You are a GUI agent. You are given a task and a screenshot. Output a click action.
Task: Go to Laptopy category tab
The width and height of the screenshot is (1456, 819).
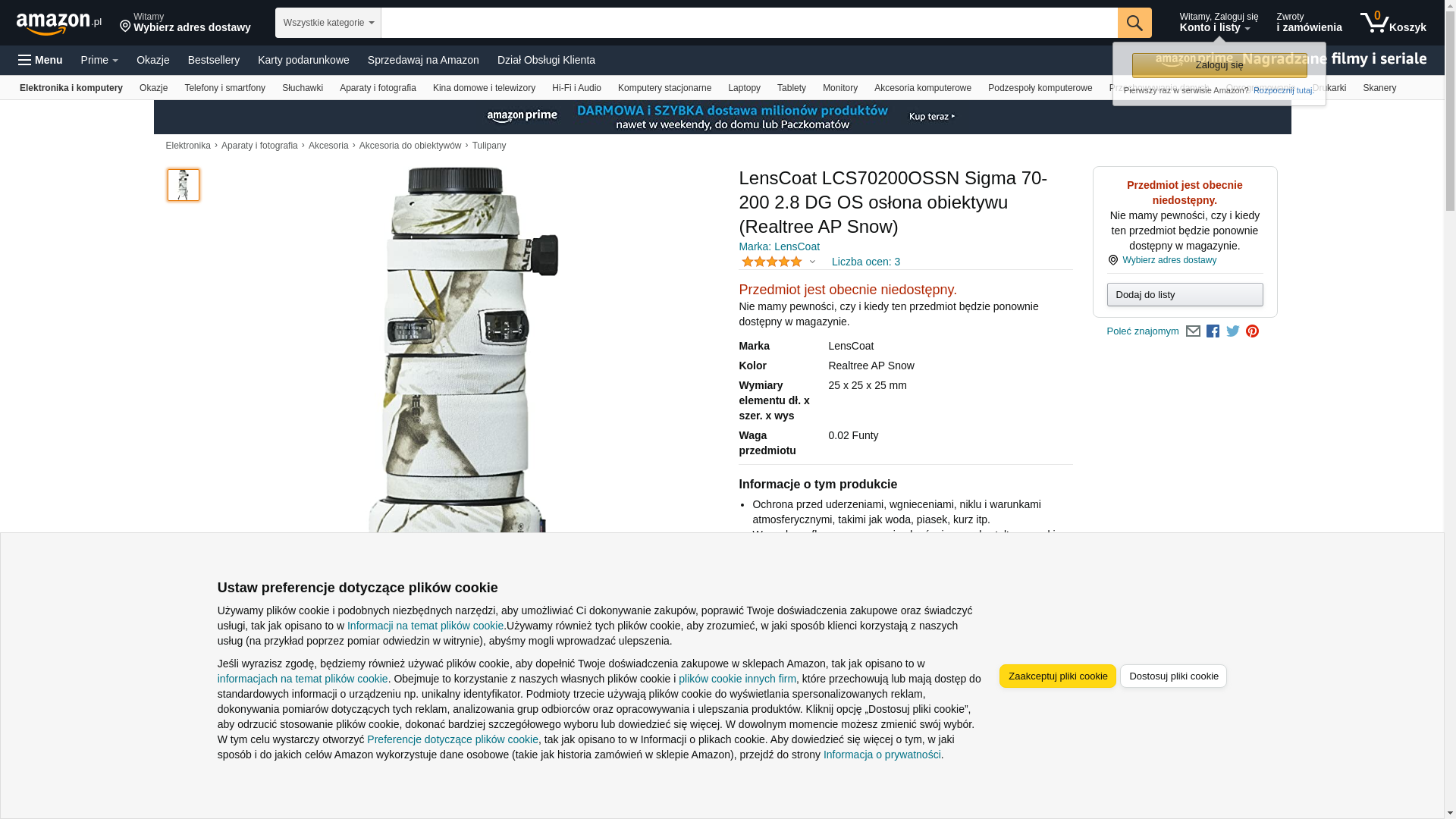click(744, 88)
